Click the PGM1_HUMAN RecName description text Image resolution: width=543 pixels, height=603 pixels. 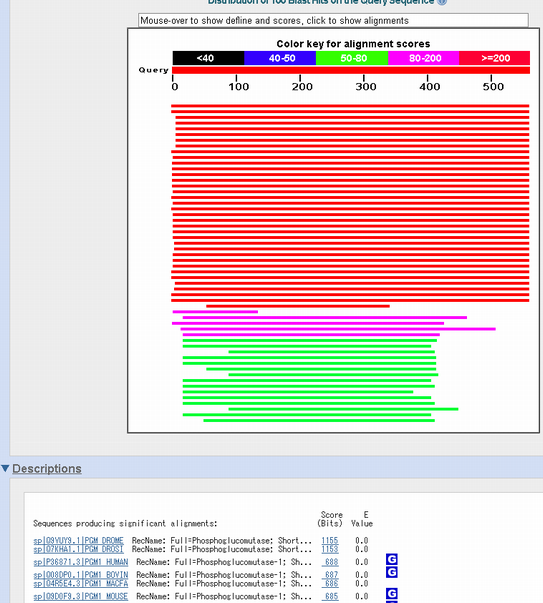click(224, 562)
